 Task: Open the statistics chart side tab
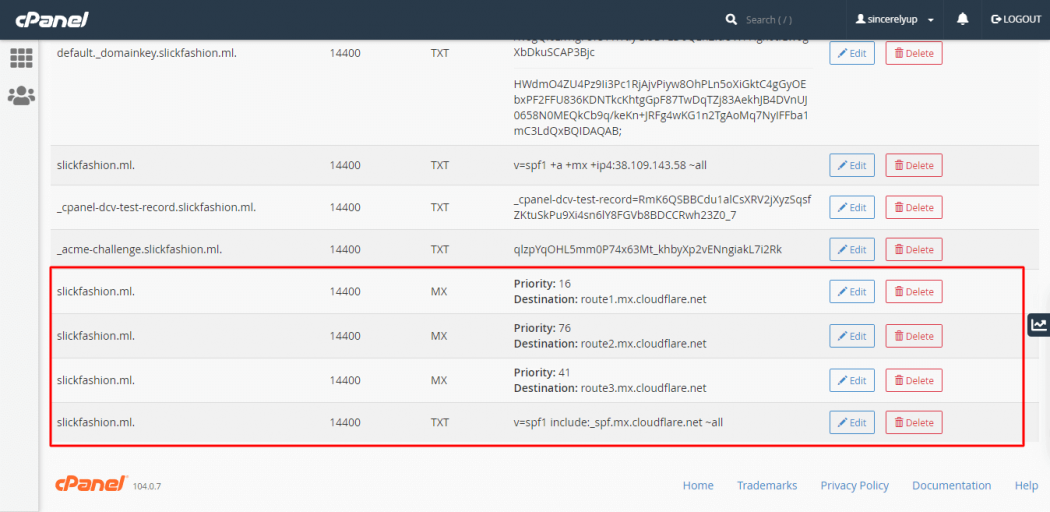tap(1039, 325)
